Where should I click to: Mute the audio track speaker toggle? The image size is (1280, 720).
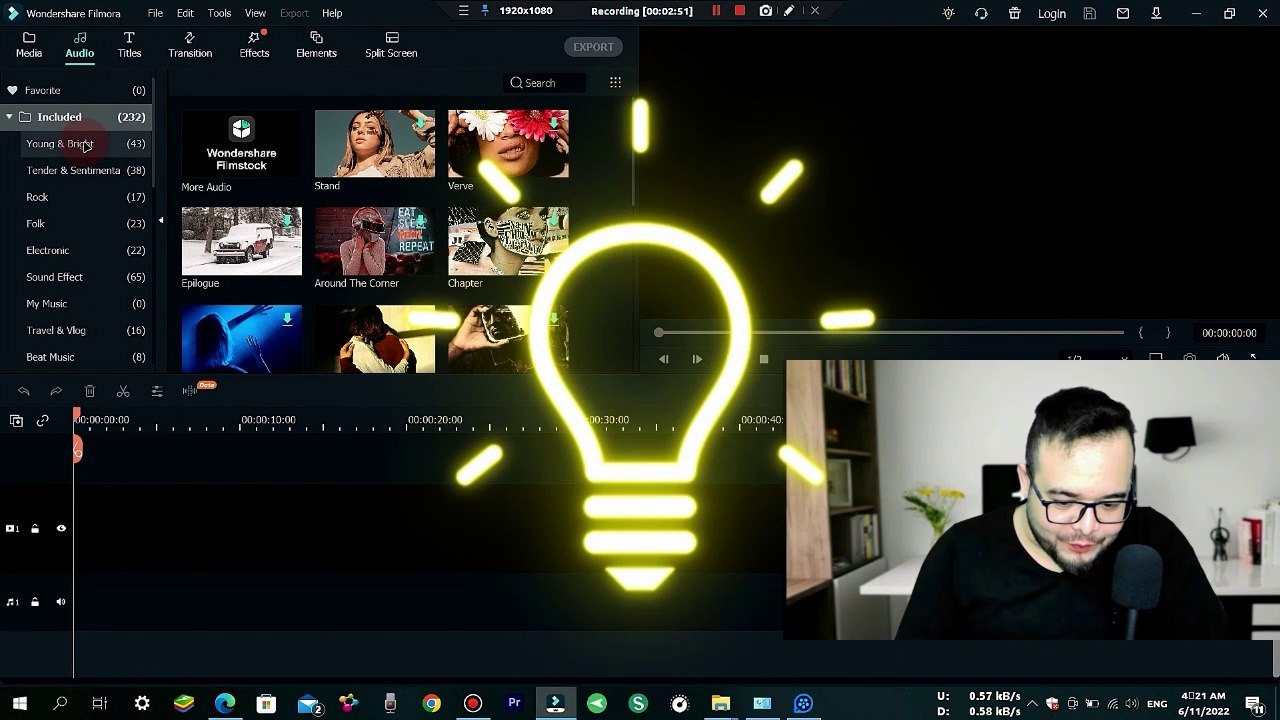pos(61,601)
